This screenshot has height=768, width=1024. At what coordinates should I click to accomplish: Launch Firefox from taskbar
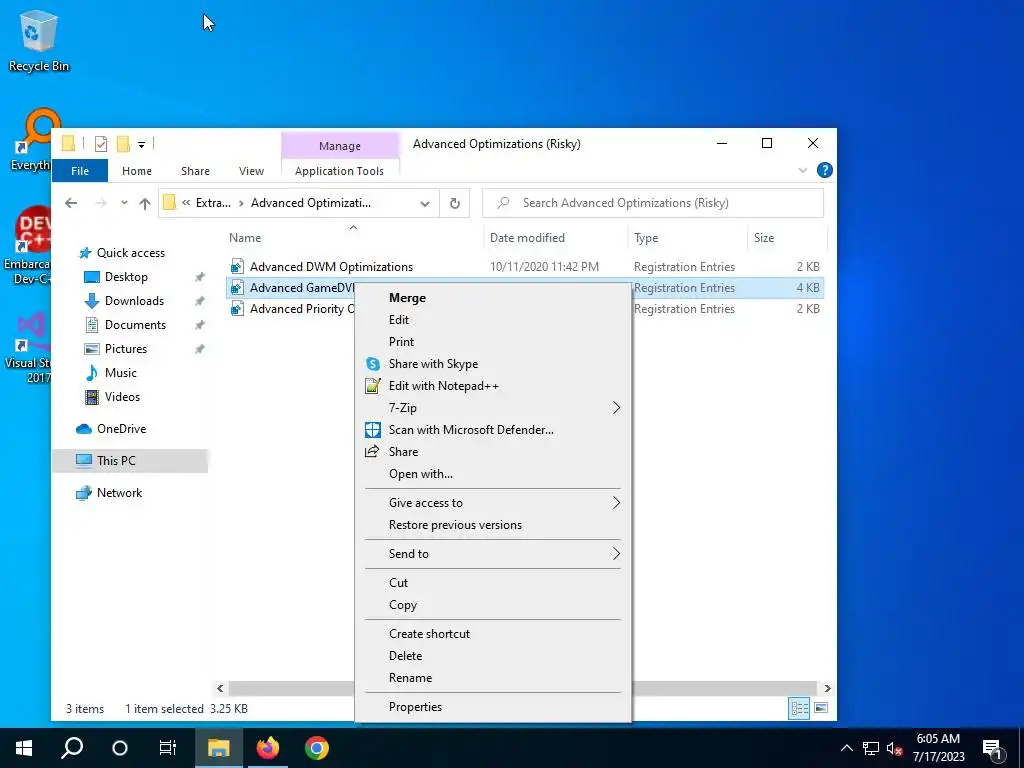pyautogui.click(x=267, y=748)
